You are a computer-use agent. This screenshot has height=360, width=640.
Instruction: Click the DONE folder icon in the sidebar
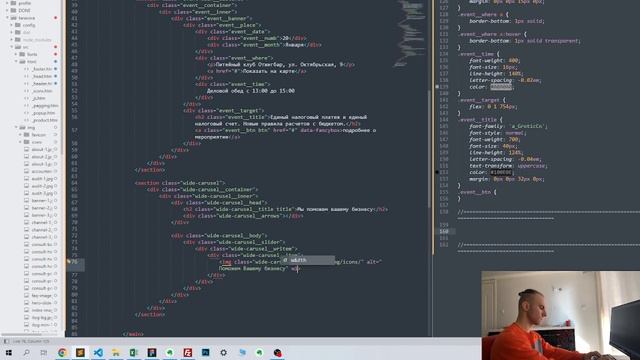[x=13, y=10]
